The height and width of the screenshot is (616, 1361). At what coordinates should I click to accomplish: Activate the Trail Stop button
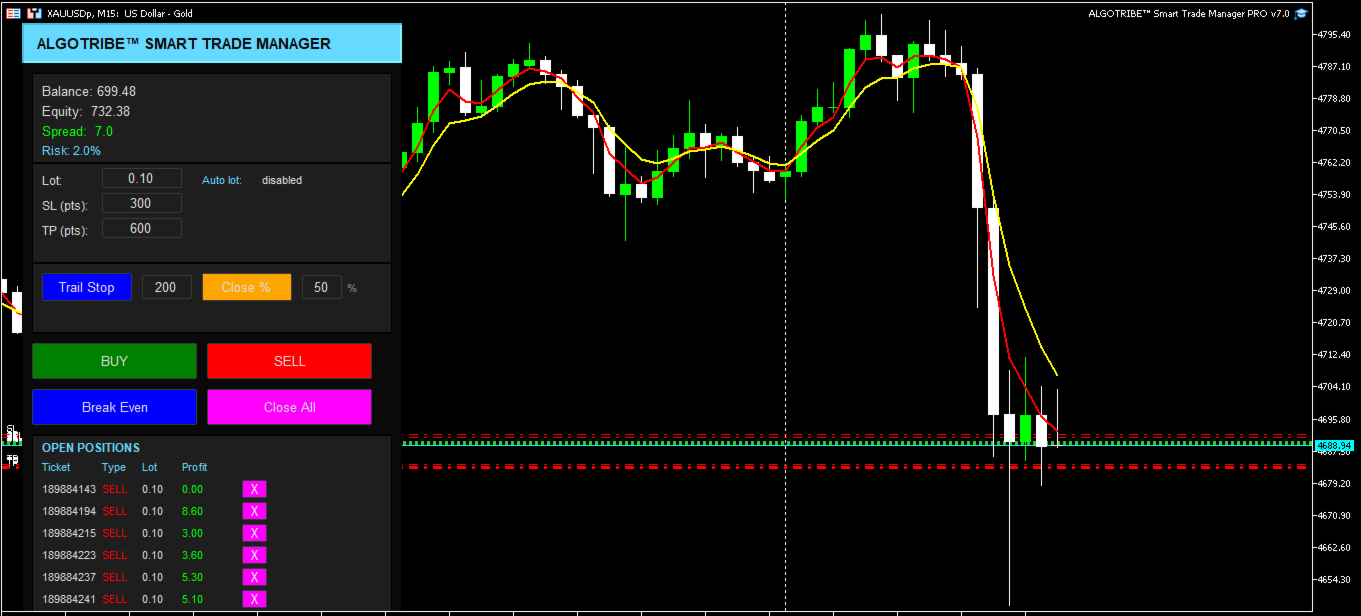point(86,287)
